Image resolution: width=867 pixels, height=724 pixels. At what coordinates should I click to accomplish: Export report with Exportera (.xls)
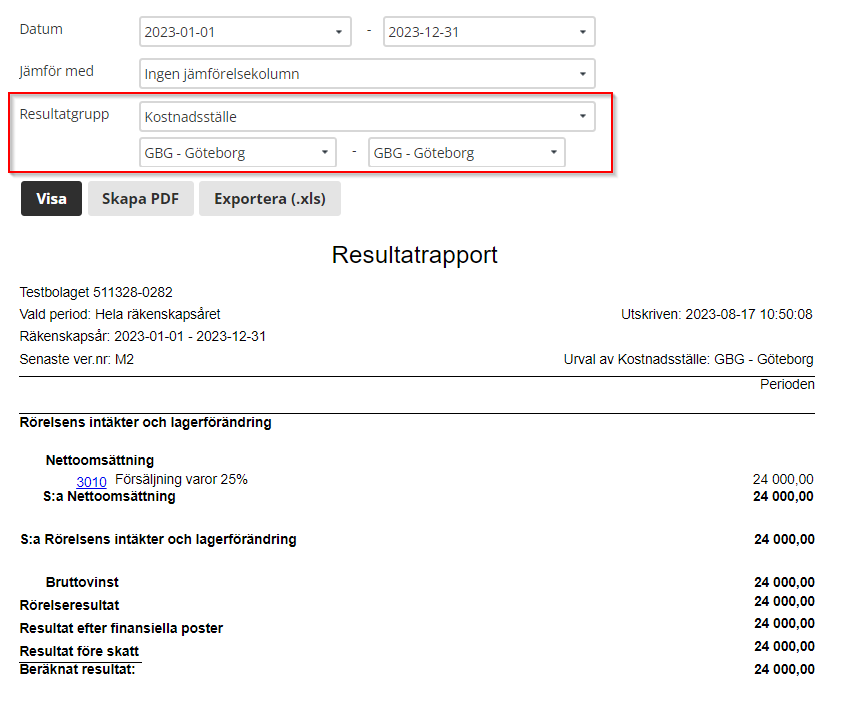[x=270, y=199]
